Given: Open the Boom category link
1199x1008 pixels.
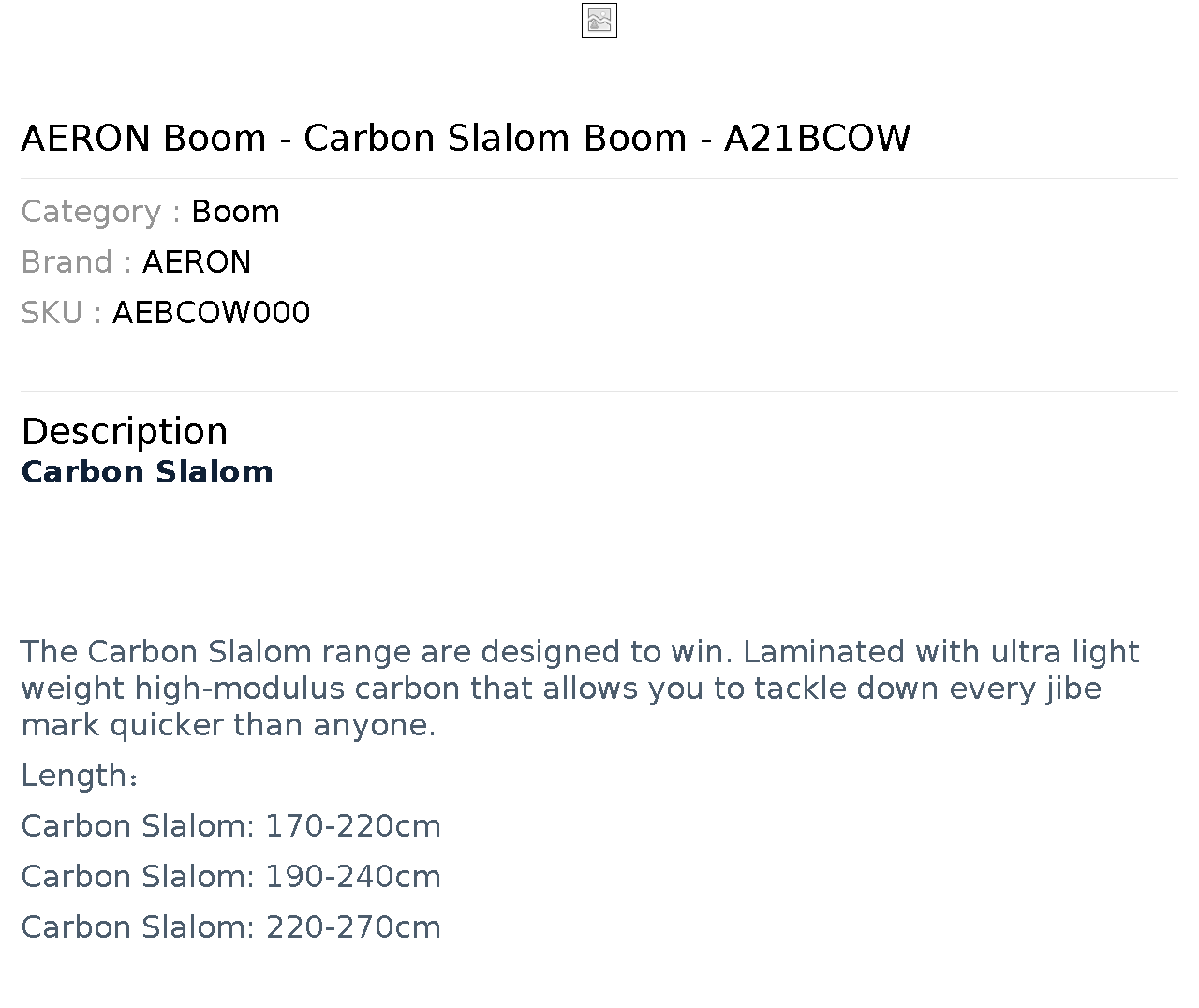Looking at the screenshot, I should 235,212.
